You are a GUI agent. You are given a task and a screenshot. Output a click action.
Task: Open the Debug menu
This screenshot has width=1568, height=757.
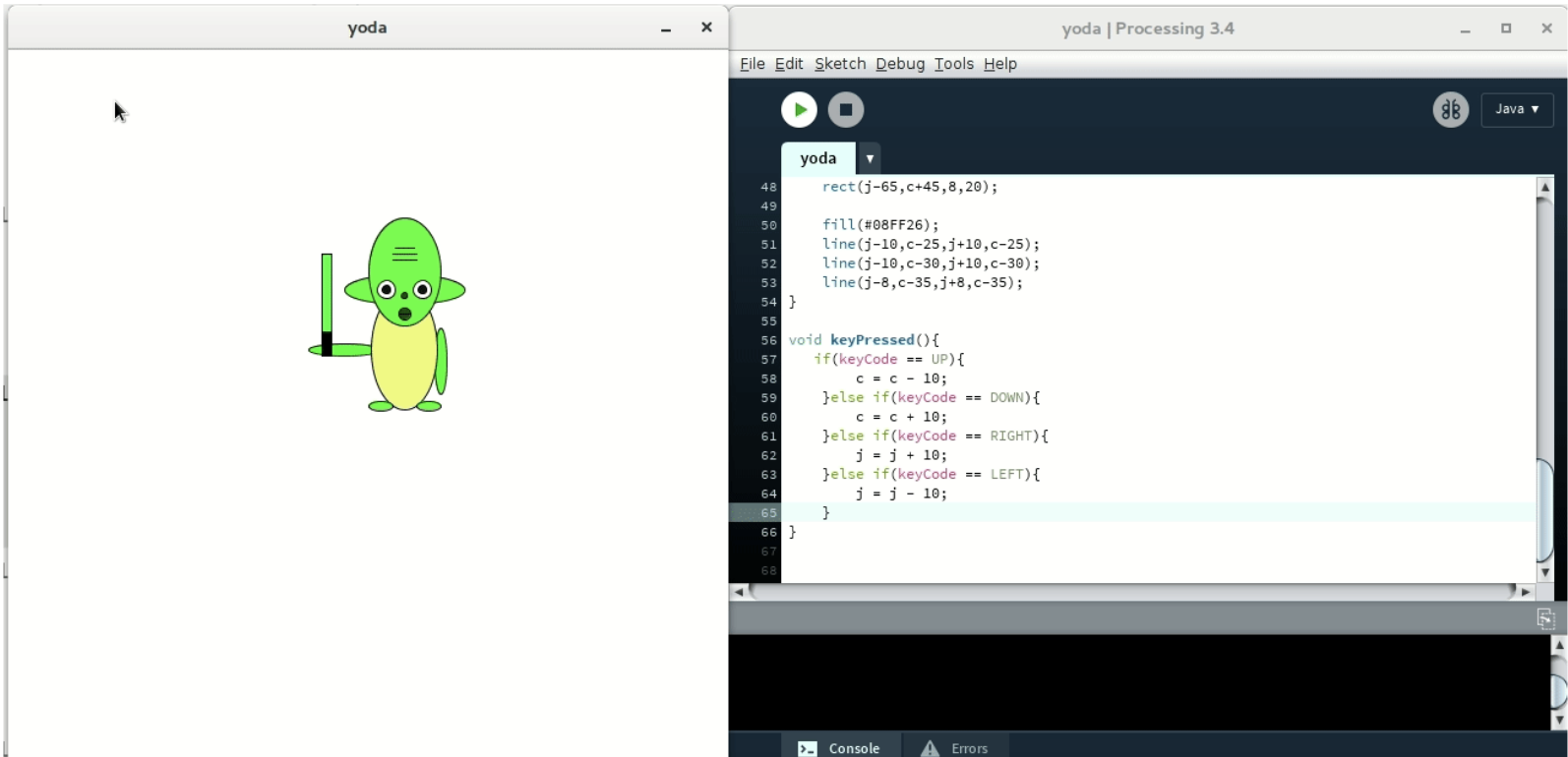pos(899,64)
